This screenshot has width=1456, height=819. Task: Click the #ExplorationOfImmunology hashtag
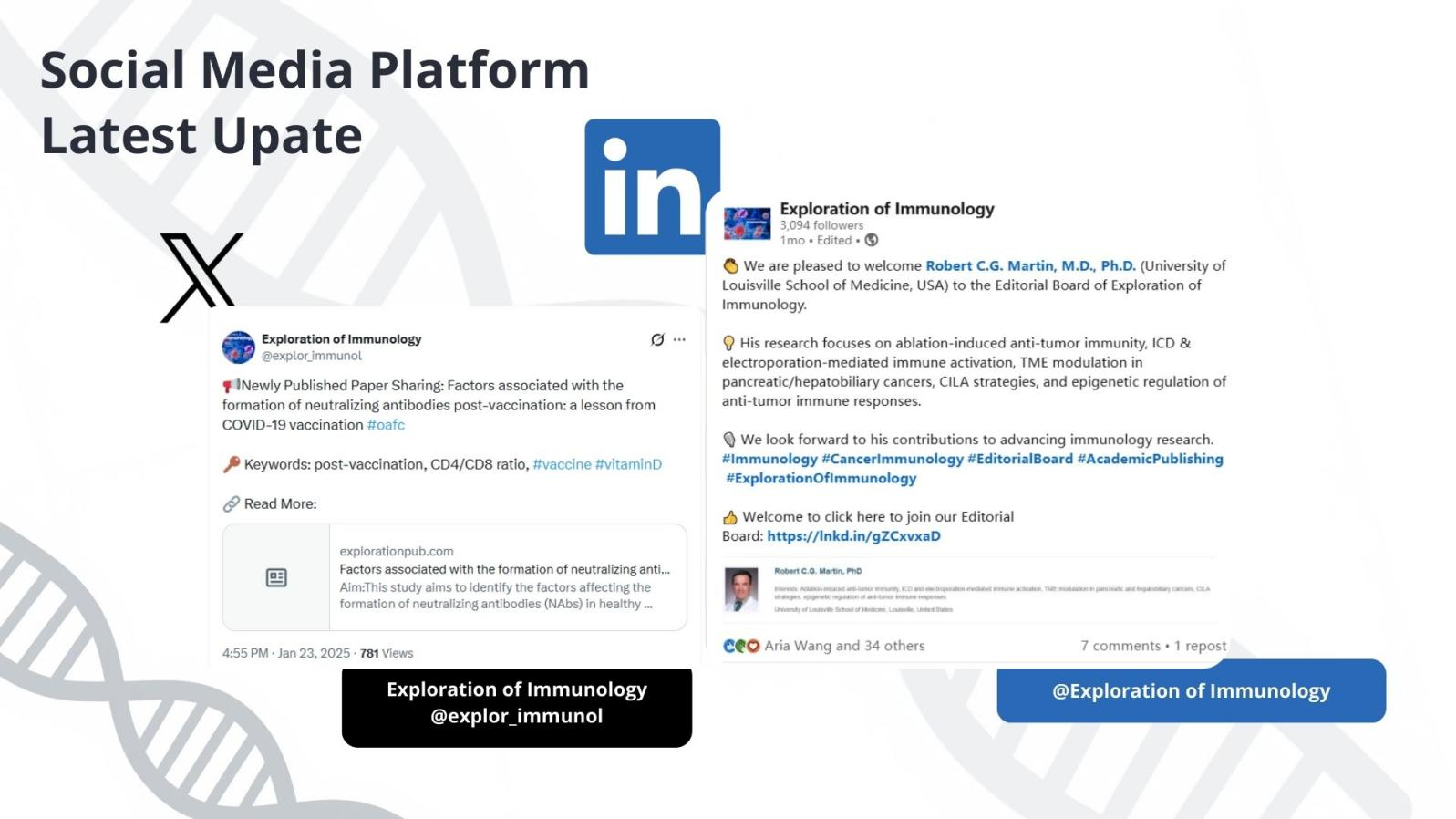(x=821, y=478)
